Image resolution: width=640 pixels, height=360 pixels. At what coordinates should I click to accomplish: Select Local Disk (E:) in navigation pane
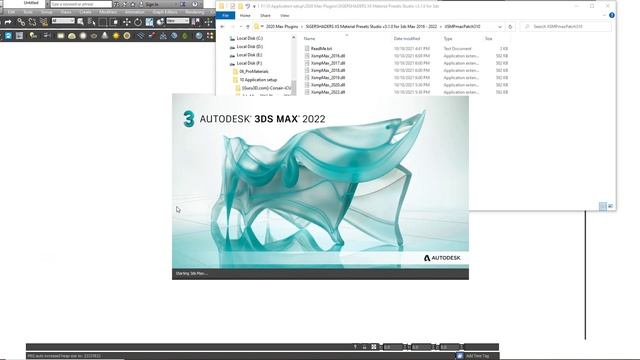[249, 55]
